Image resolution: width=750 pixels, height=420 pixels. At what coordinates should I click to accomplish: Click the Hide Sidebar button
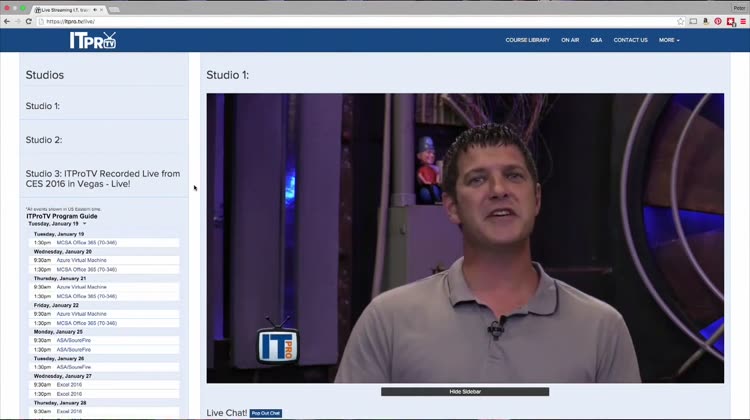coord(465,392)
